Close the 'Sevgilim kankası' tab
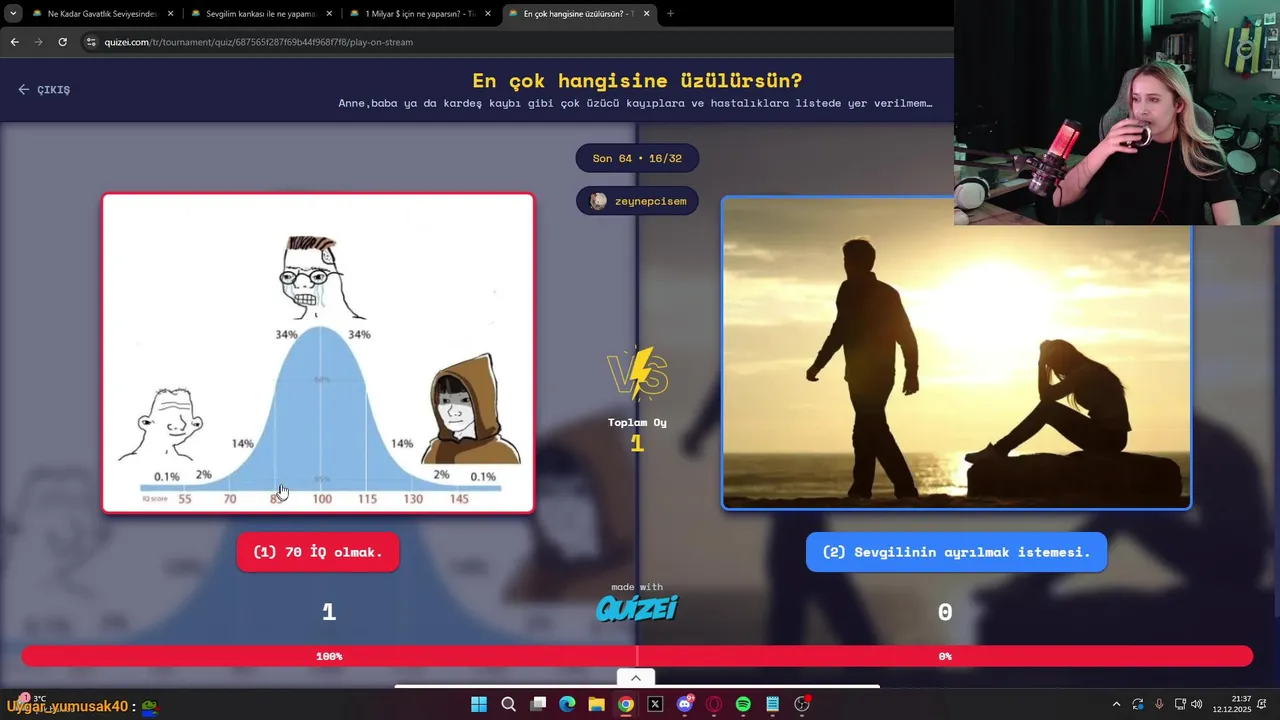Viewport: 1280px width, 720px height. 329,14
